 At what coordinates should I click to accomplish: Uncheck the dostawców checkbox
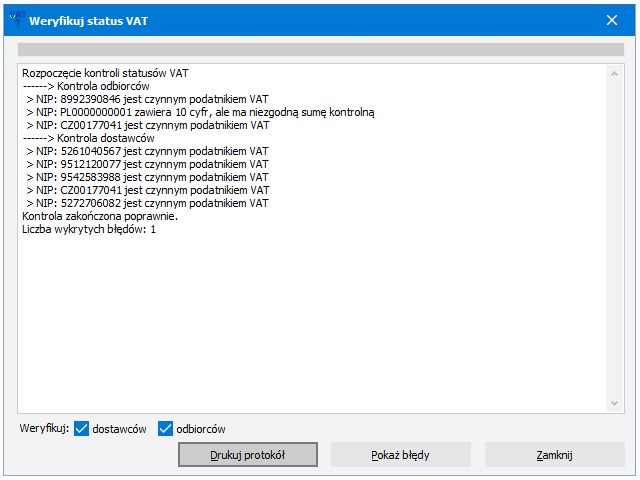[x=82, y=429]
